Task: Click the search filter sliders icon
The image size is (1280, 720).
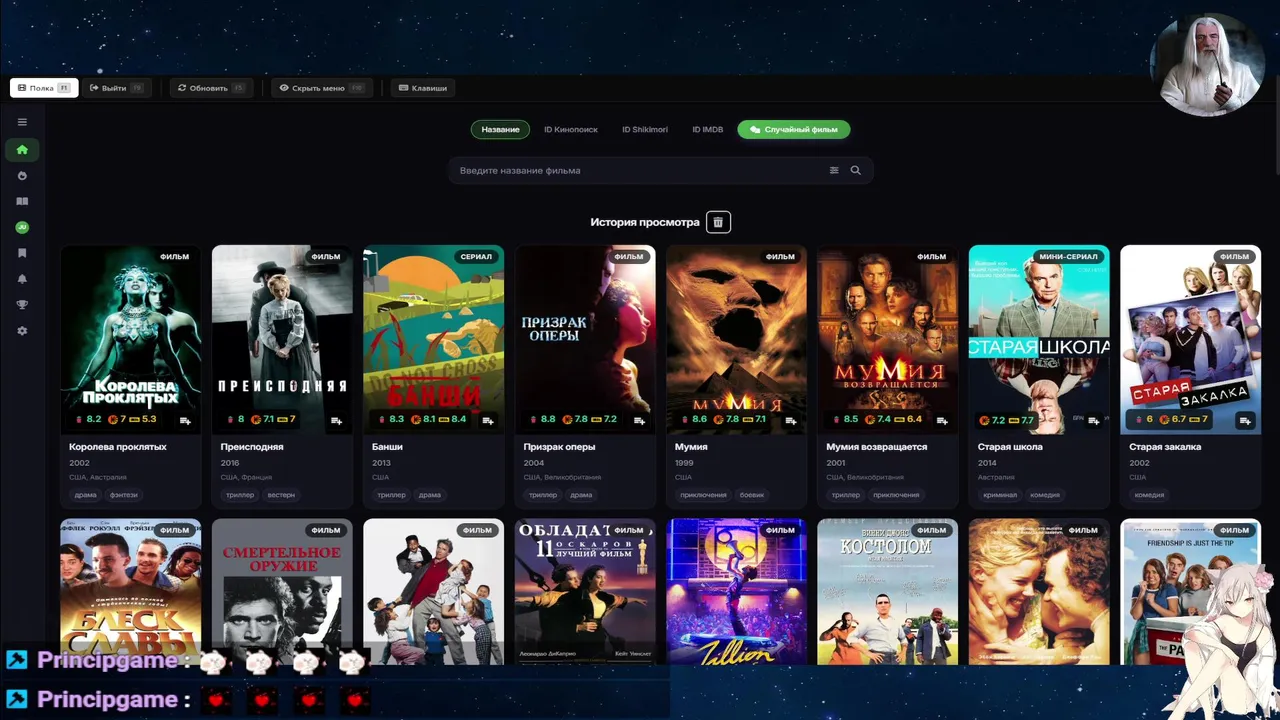Action: pos(834,170)
